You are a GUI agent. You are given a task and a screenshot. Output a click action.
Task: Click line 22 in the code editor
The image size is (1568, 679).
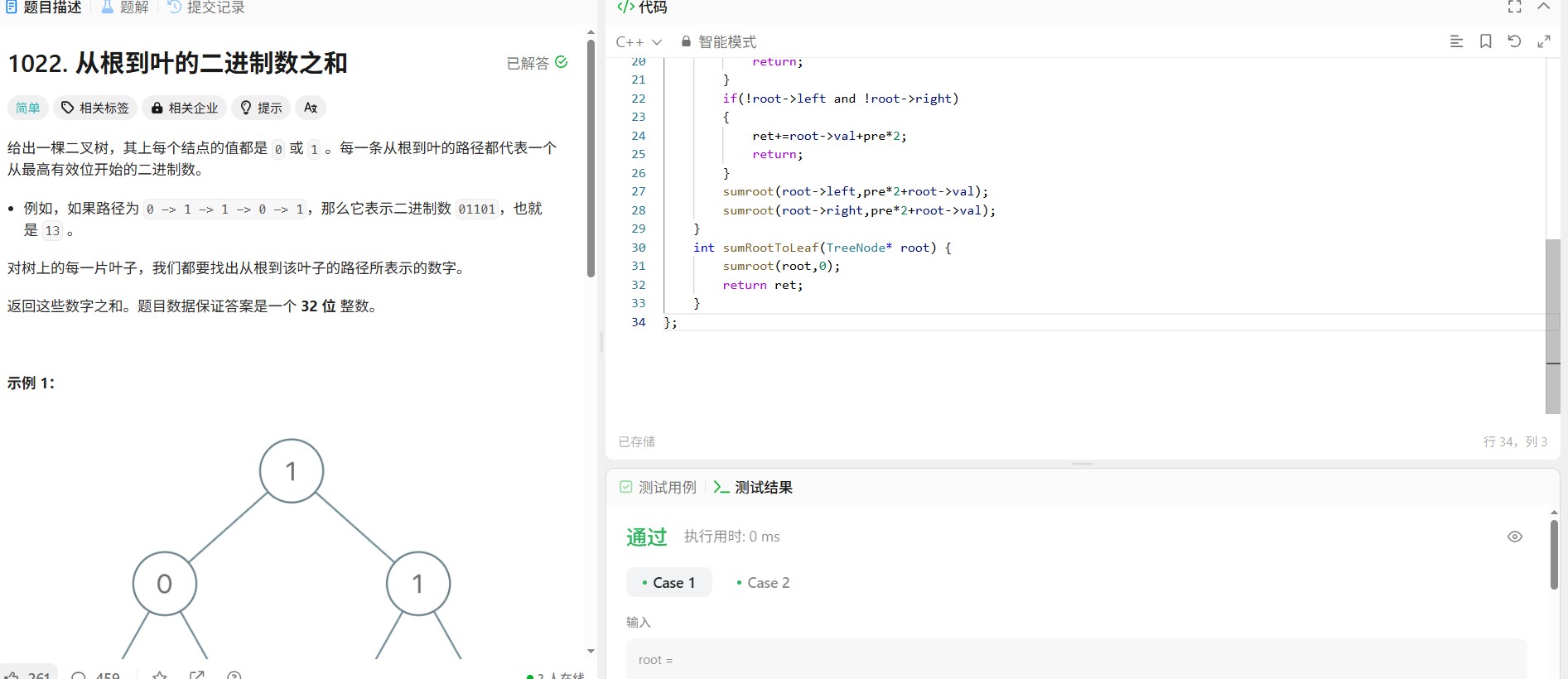click(x=841, y=99)
